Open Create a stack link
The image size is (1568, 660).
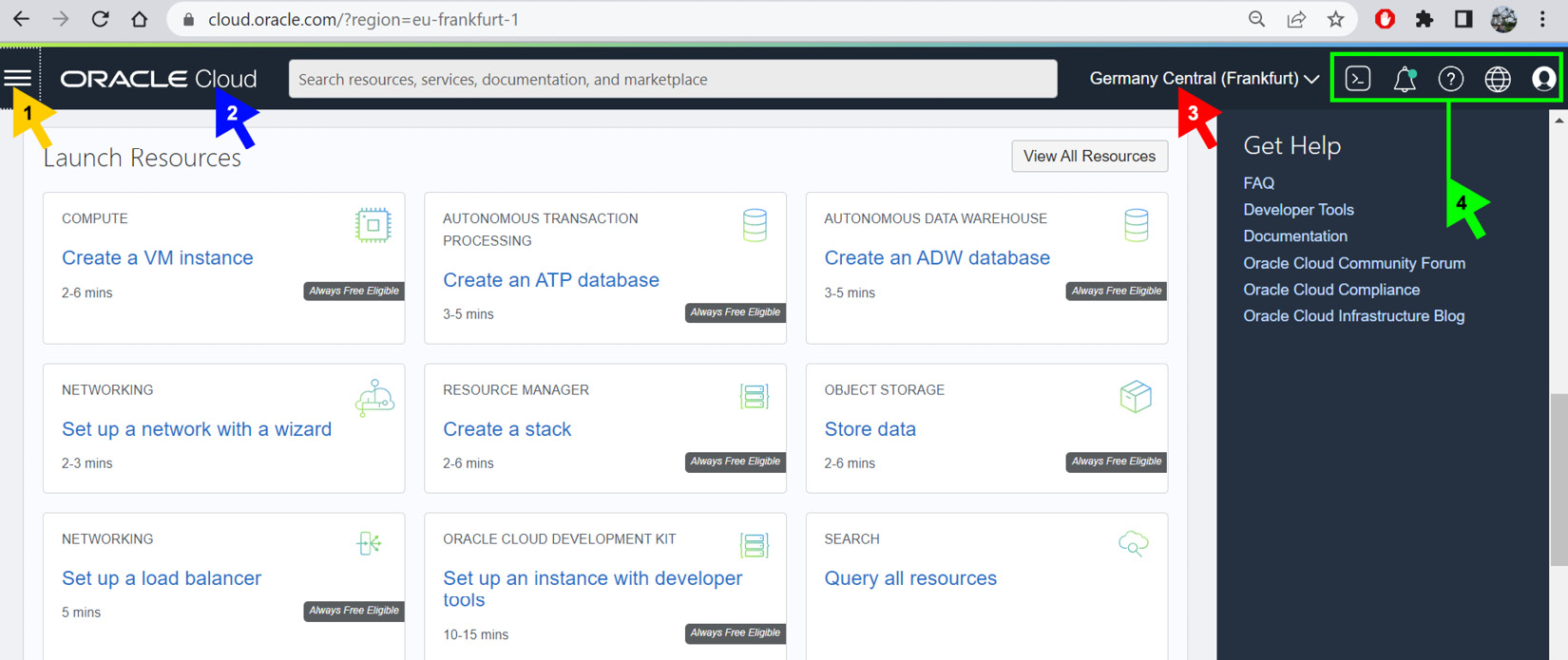[507, 429]
